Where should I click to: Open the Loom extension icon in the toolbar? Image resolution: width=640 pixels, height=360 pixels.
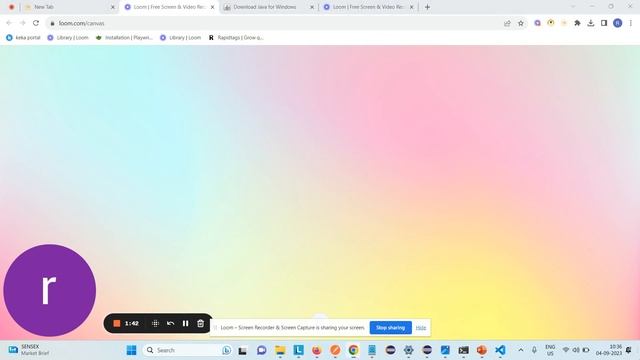[x=538, y=23]
